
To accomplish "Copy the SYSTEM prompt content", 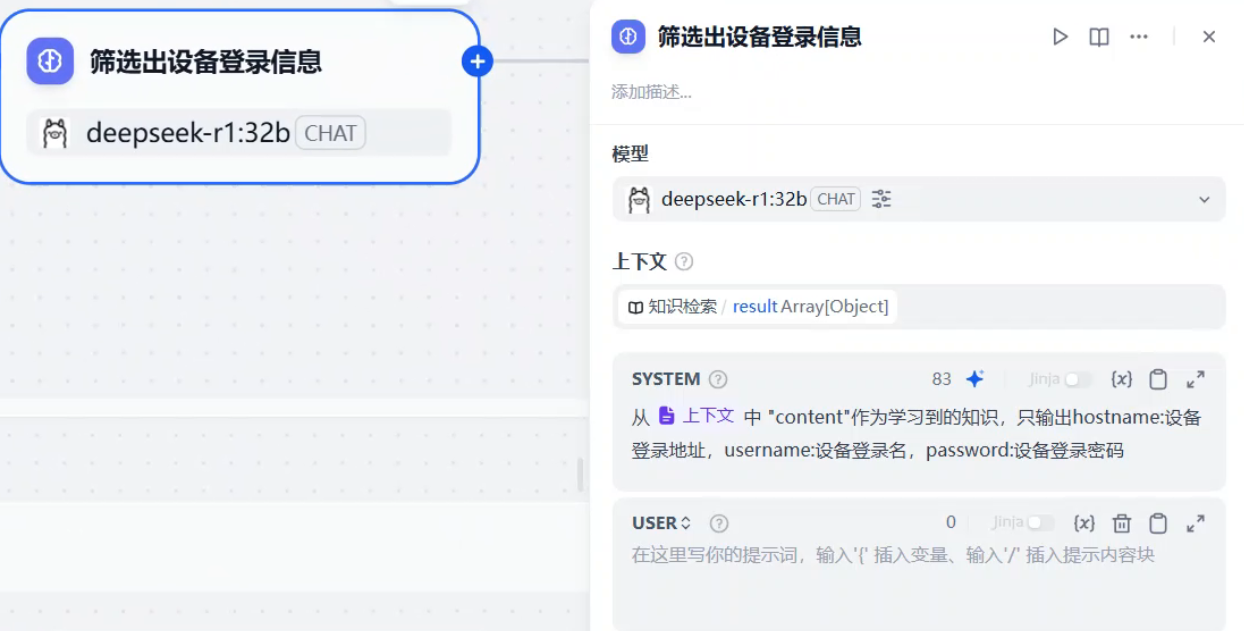I will coord(1158,379).
